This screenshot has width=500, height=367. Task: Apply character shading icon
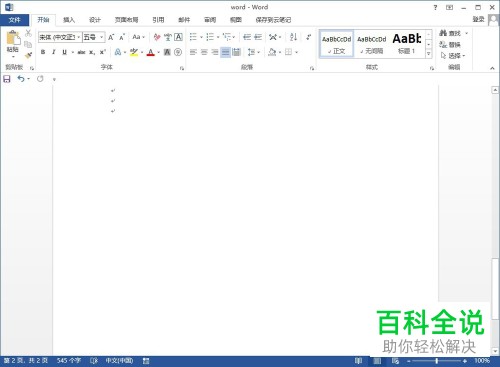[x=167, y=52]
